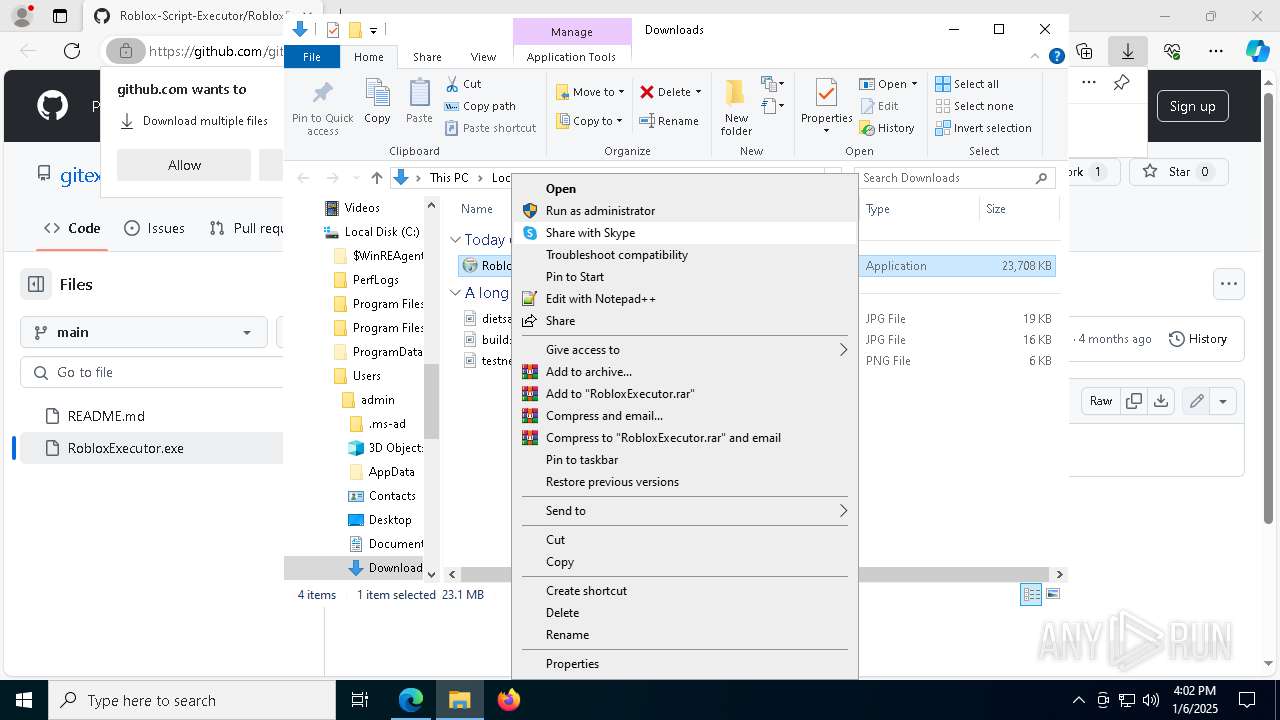This screenshot has height=720, width=1280.
Task: Choose Edit with Notepad++
Action: (x=685, y=299)
